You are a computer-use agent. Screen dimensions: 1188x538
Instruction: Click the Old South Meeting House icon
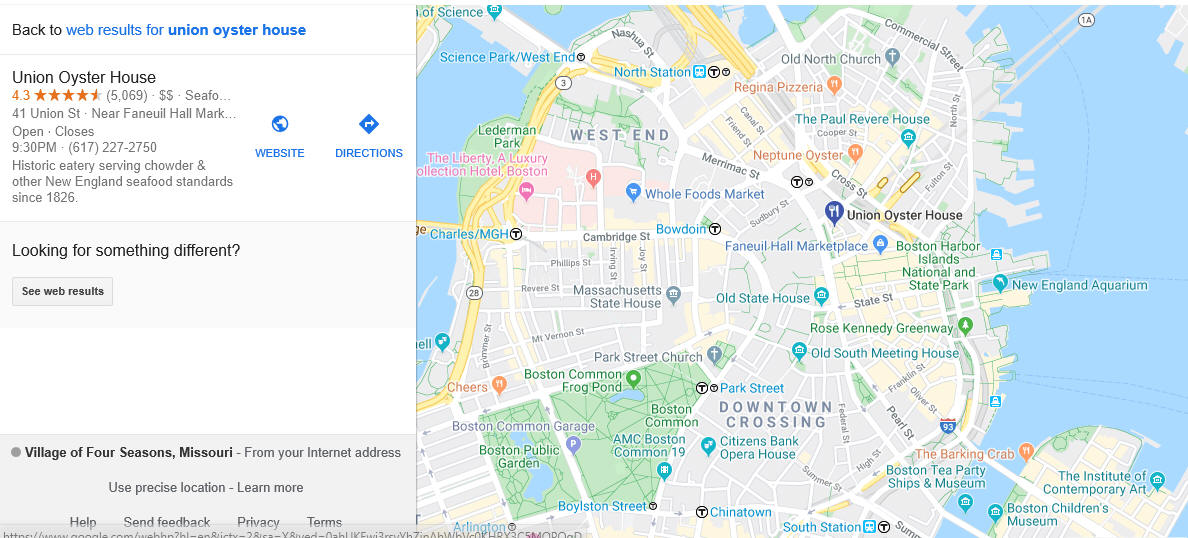799,350
